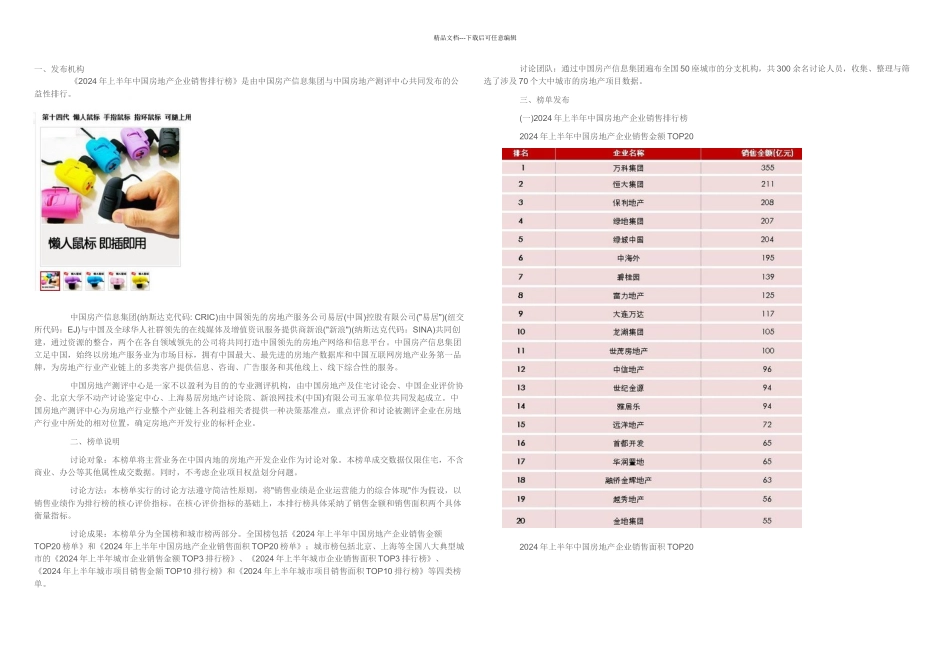Screen dimensions: 950x672
Task: Click the paragraph starting with 讨论方法
Action: [249, 503]
